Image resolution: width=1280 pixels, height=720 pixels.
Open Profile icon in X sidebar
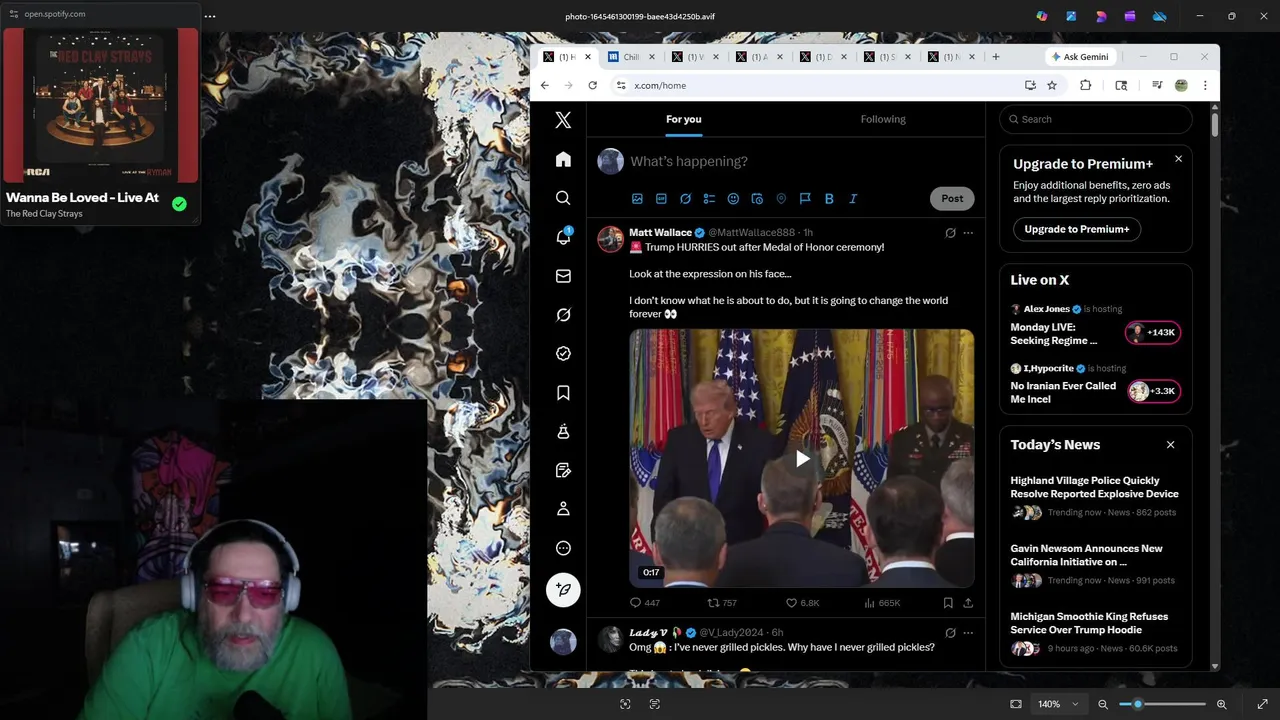563,509
